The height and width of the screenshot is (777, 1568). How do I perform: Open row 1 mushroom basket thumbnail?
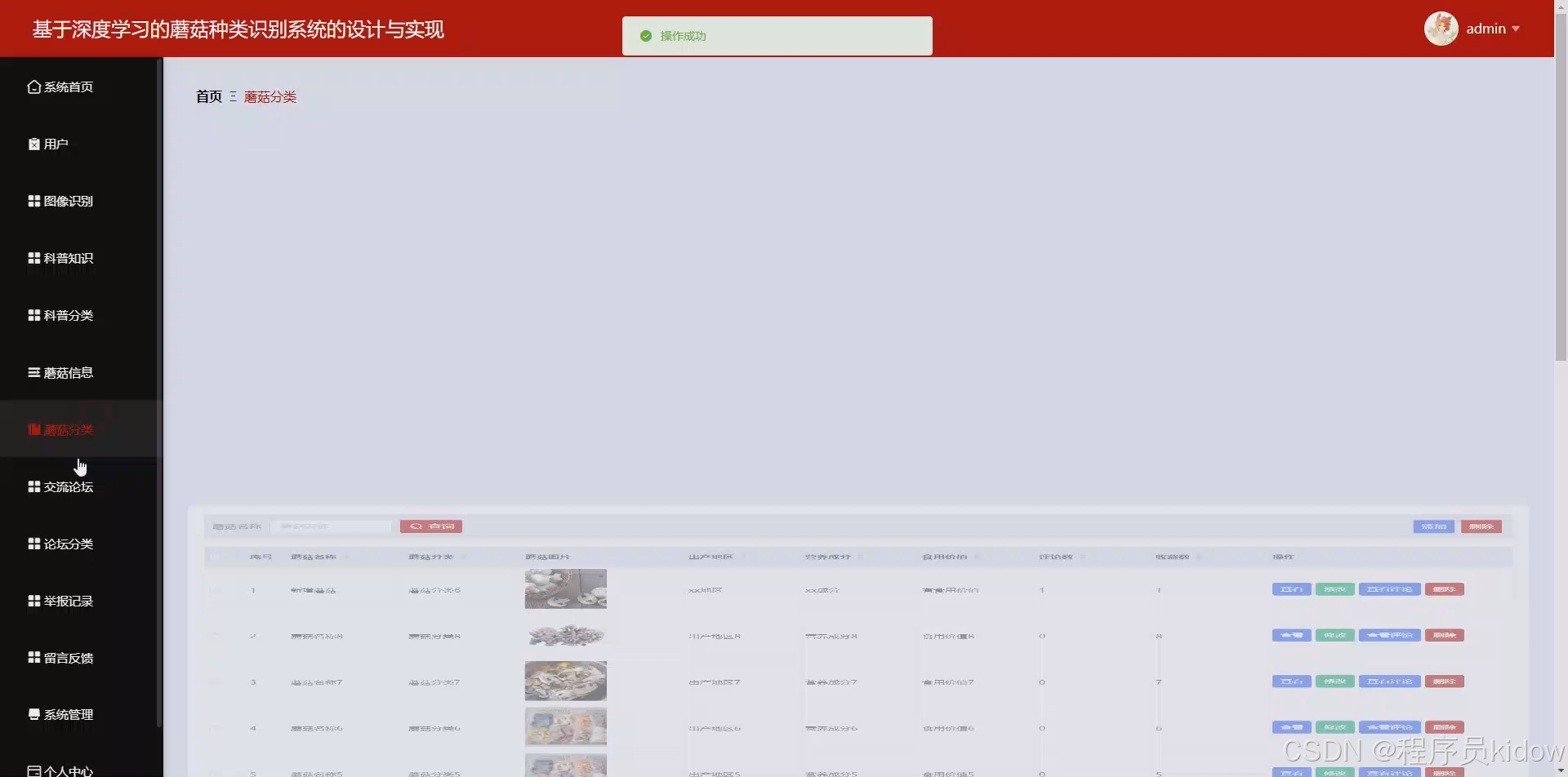coord(565,588)
